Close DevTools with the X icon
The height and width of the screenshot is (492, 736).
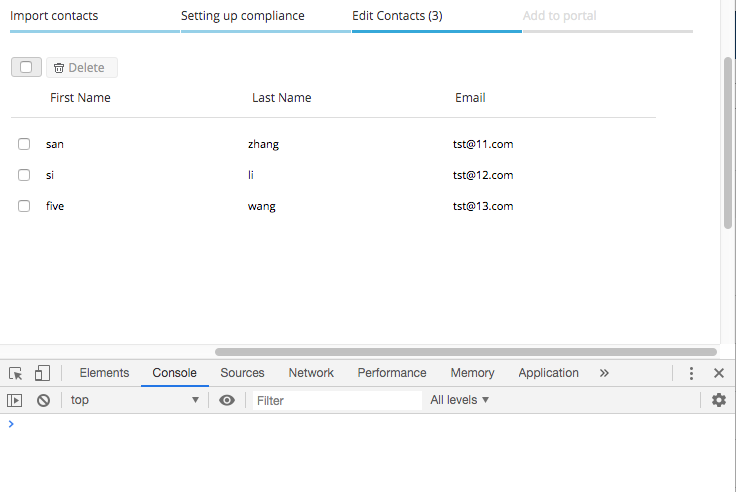tap(719, 373)
